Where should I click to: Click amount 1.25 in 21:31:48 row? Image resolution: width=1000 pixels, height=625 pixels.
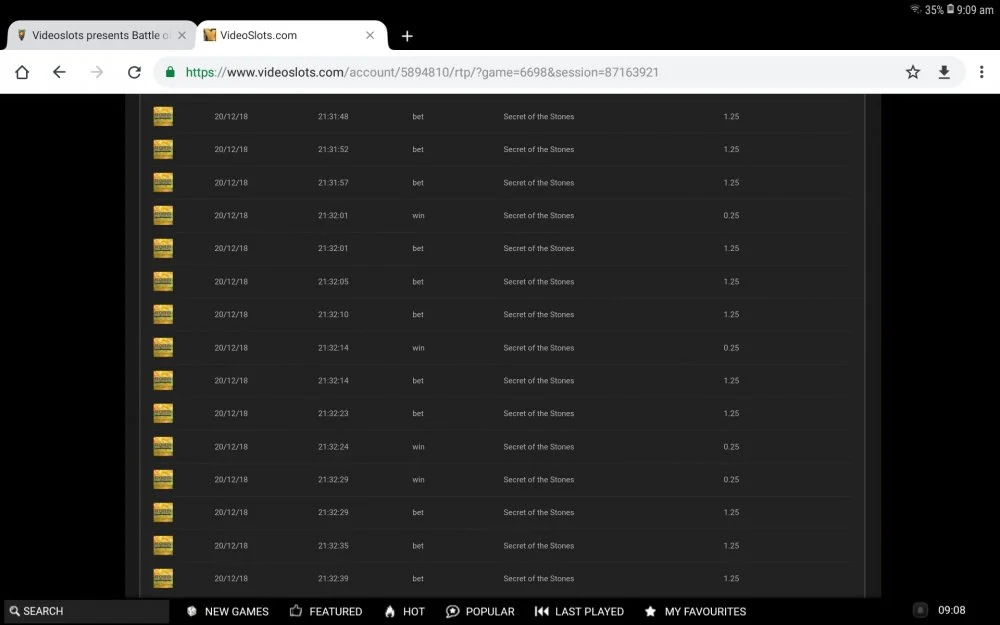click(x=732, y=117)
